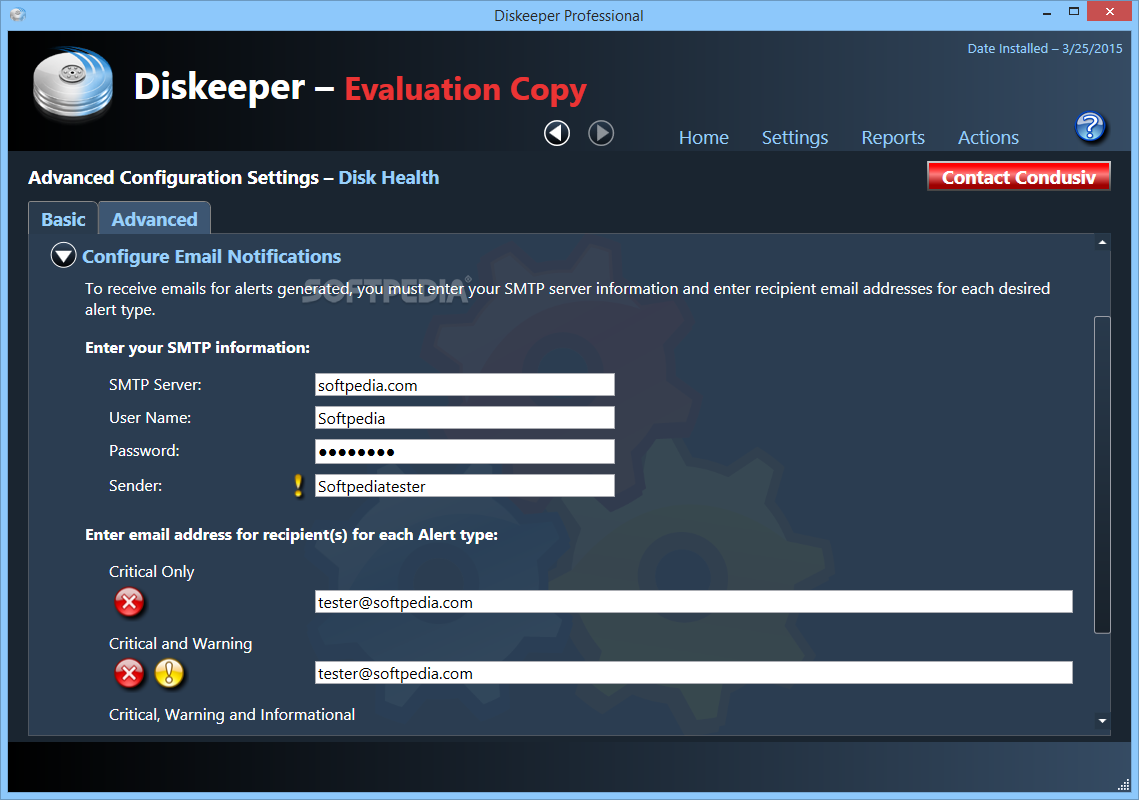Viewport: 1139px width, 800px height.
Task: Focus the SMTP Server input field
Action: tap(465, 385)
